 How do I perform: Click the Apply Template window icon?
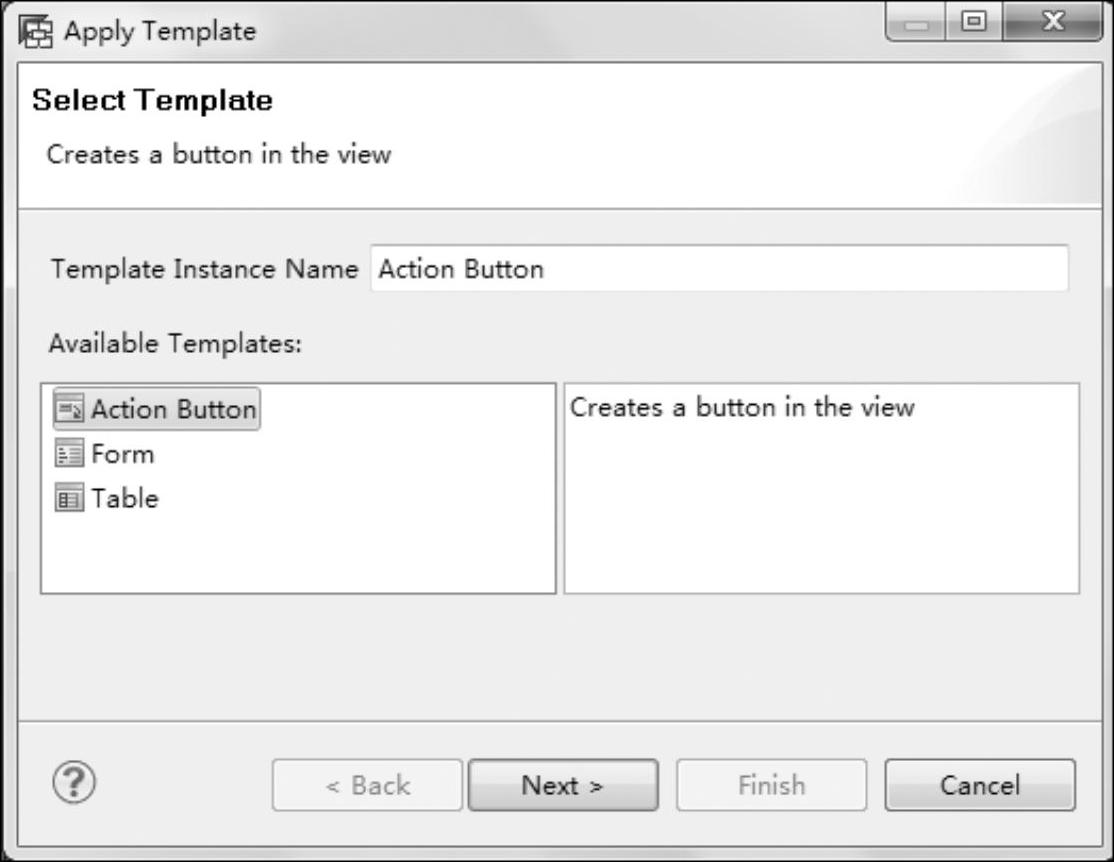click(36, 32)
